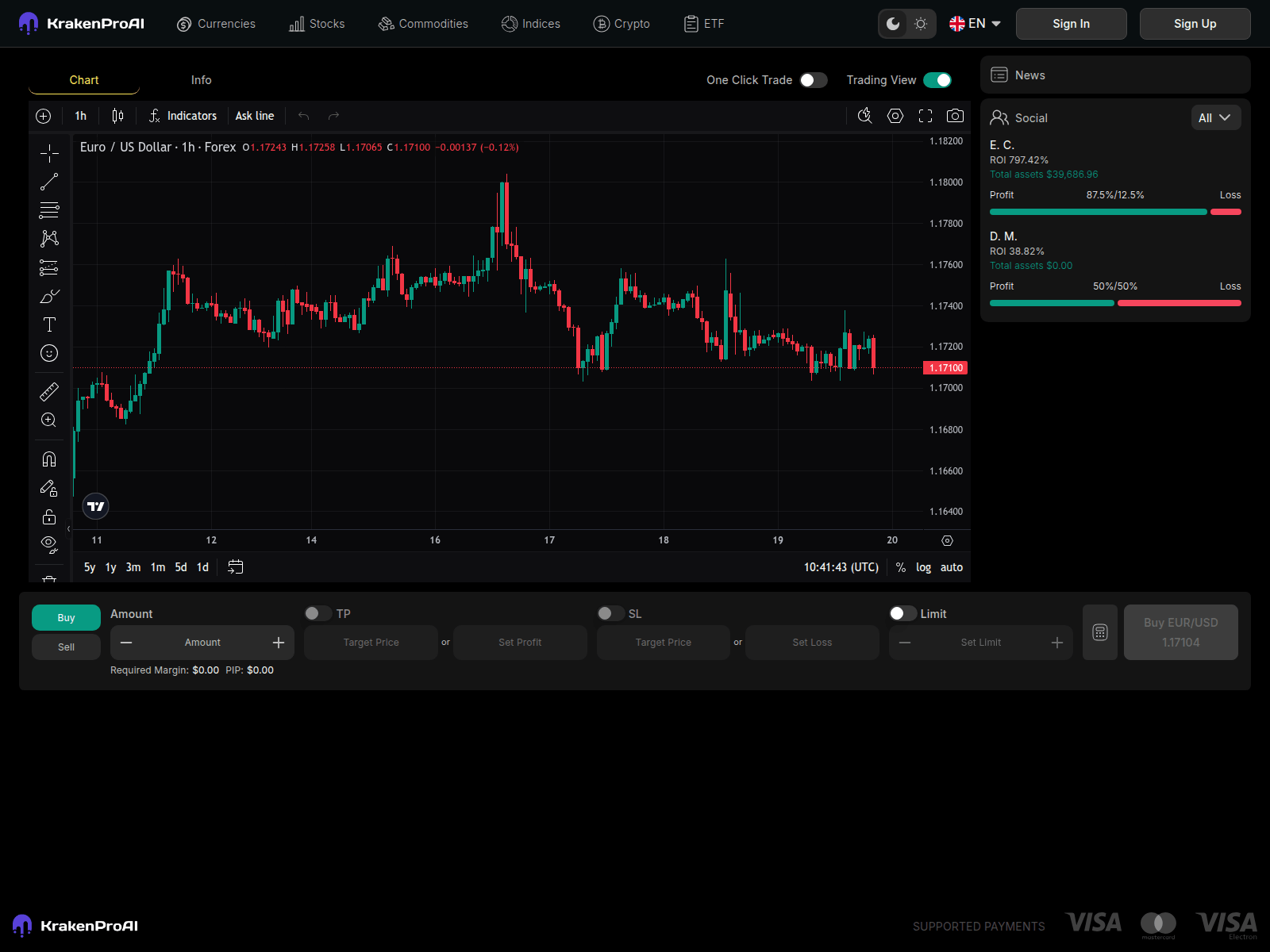Toggle One Click Trade switch
The image size is (1270, 952).
[x=814, y=80]
